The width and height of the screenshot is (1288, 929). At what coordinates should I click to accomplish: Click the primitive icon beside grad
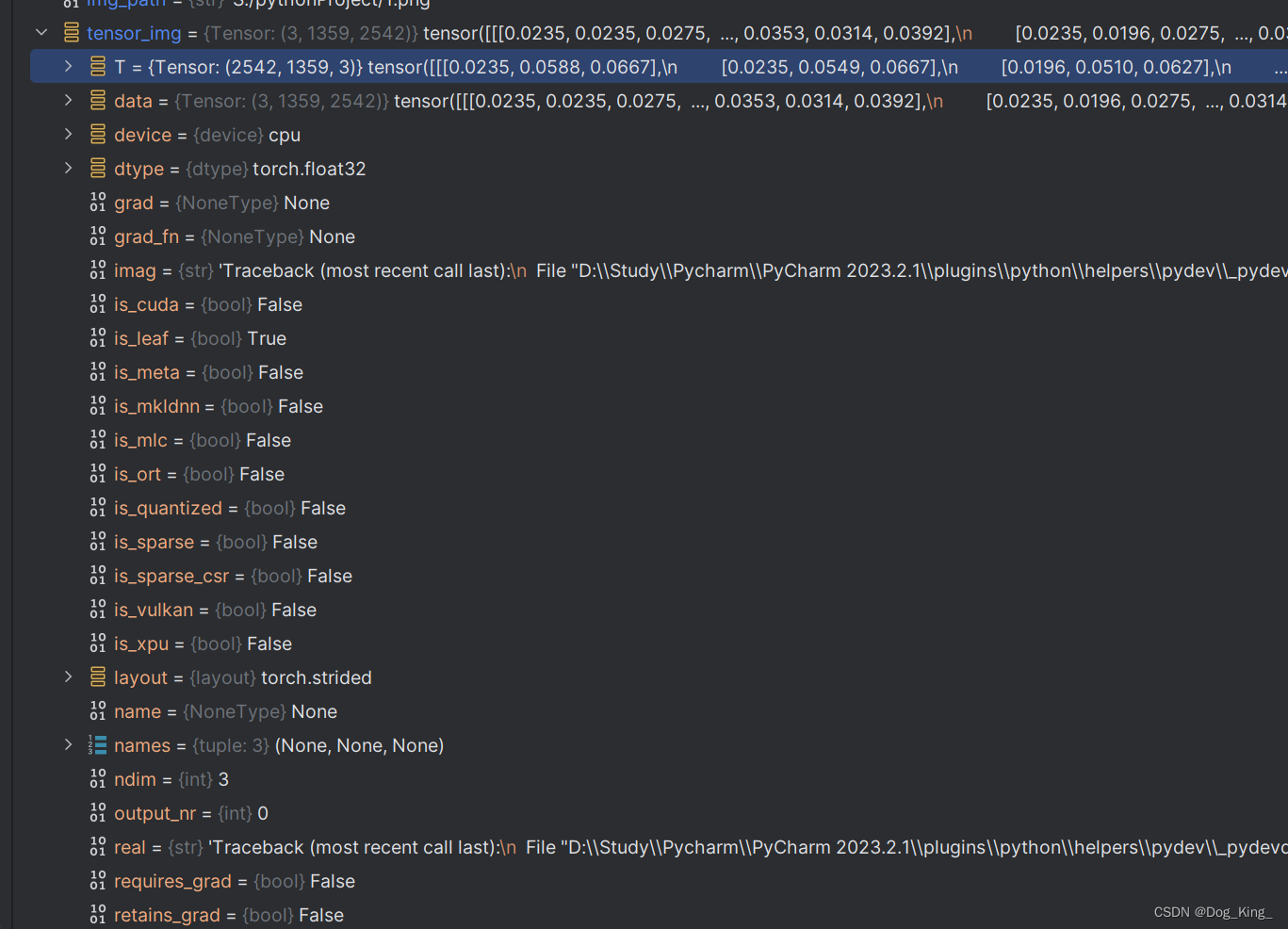coord(98,203)
